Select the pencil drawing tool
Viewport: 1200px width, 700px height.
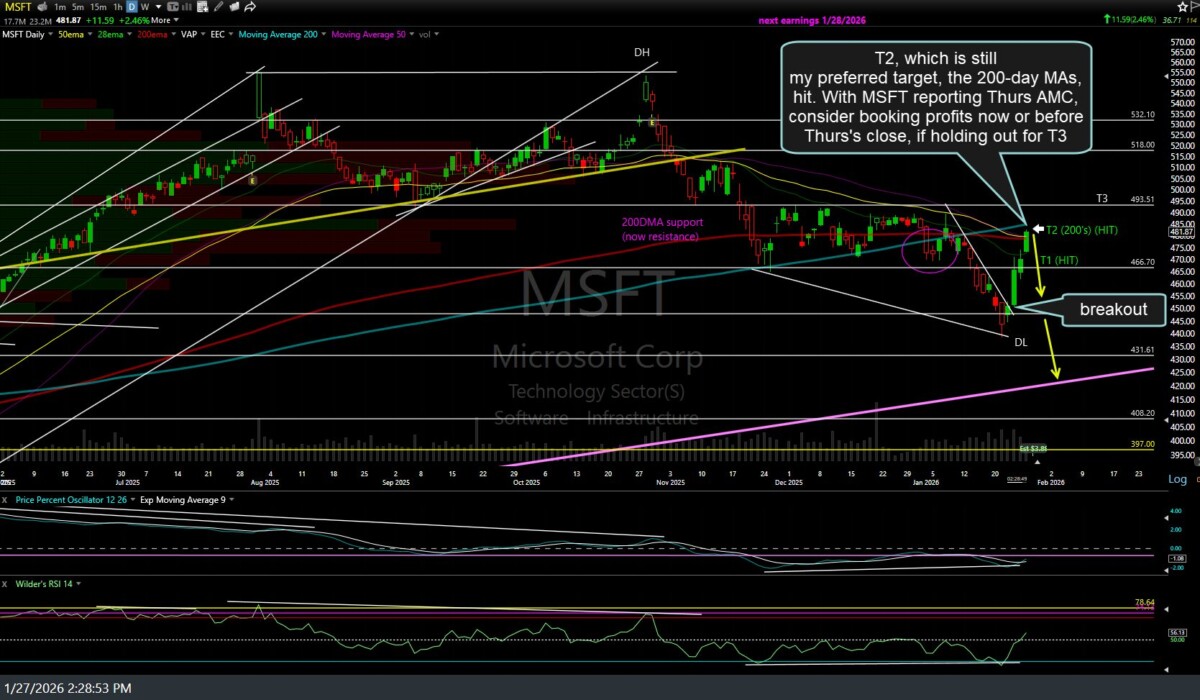[219, 6]
